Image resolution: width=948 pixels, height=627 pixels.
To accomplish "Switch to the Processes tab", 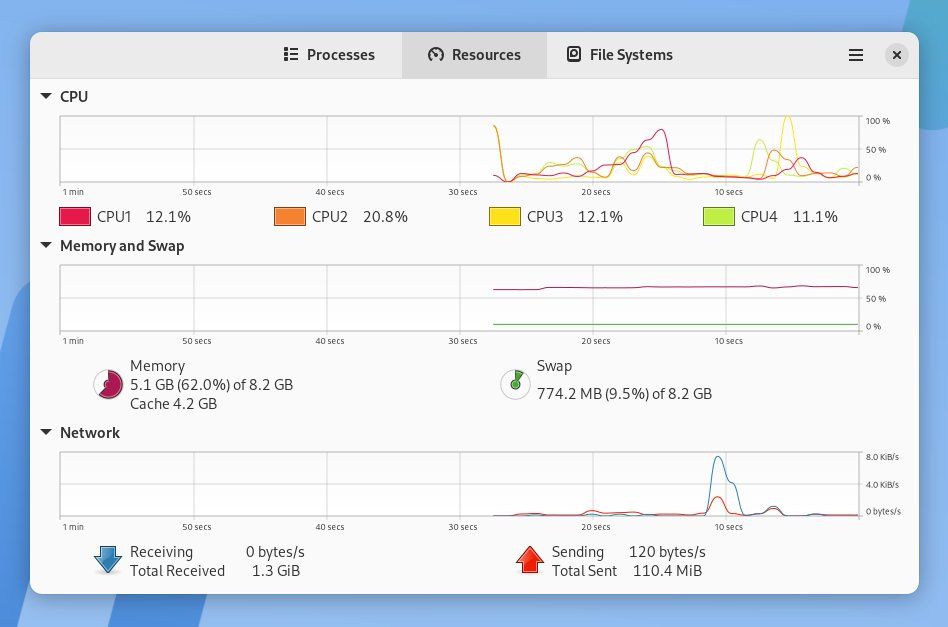I will (x=330, y=55).
